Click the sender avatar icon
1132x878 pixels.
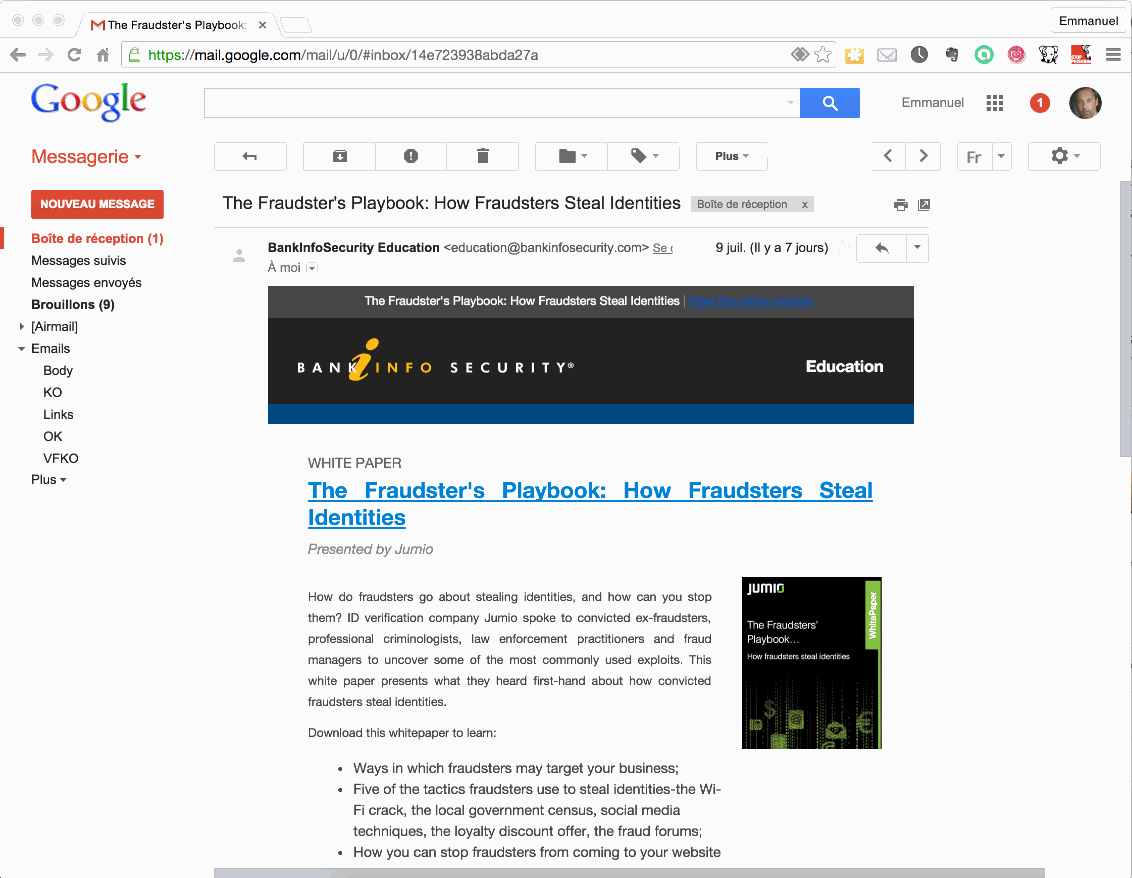click(239, 256)
